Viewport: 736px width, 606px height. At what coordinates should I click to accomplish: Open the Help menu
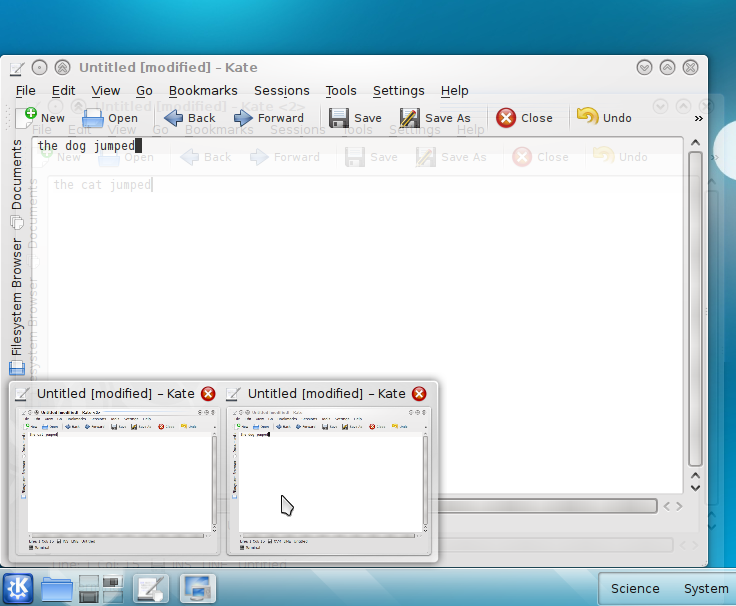454,91
